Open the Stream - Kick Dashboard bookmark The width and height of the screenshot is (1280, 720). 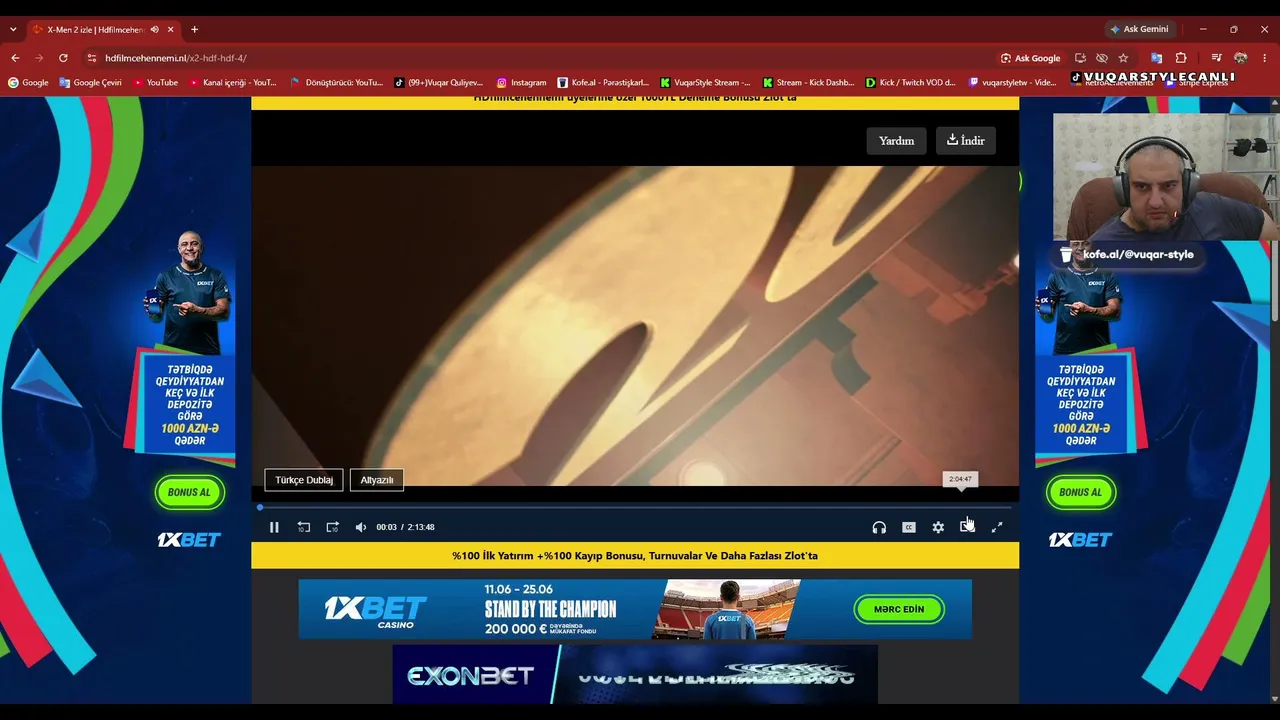(808, 83)
